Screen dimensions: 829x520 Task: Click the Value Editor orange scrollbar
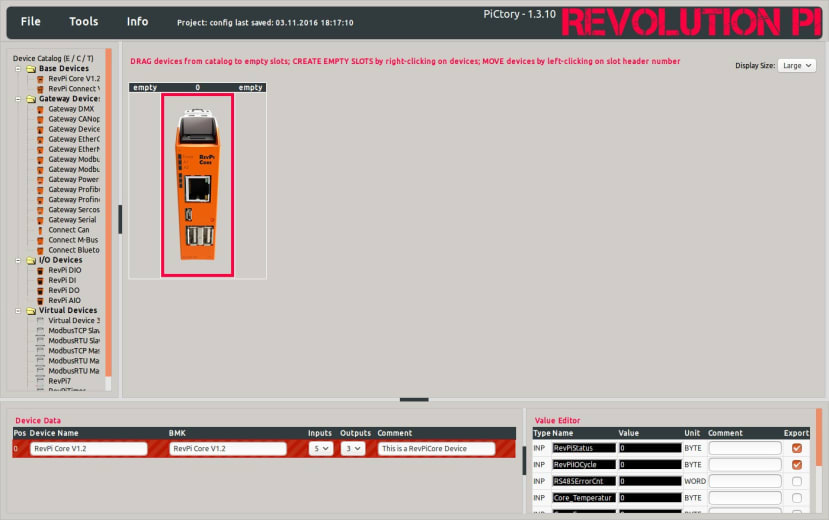[819, 437]
